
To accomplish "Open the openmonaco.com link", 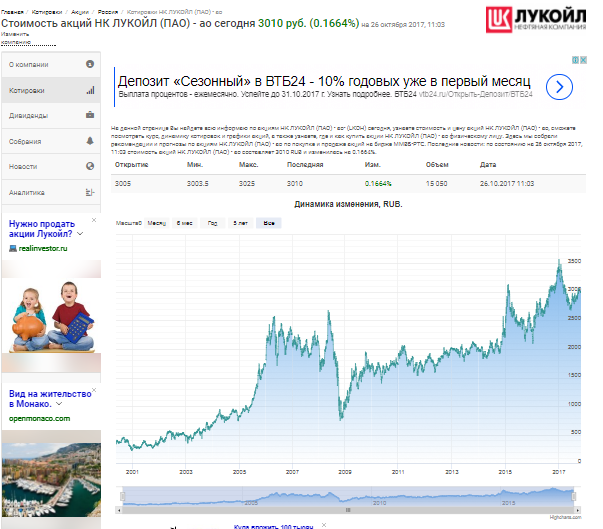I will pos(40,418).
